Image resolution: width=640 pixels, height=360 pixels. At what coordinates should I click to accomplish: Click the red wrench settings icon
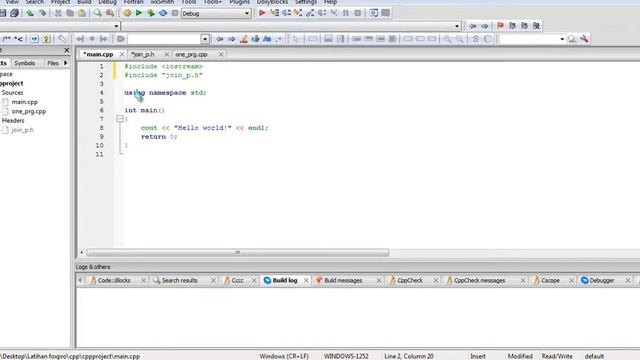pos(584,39)
